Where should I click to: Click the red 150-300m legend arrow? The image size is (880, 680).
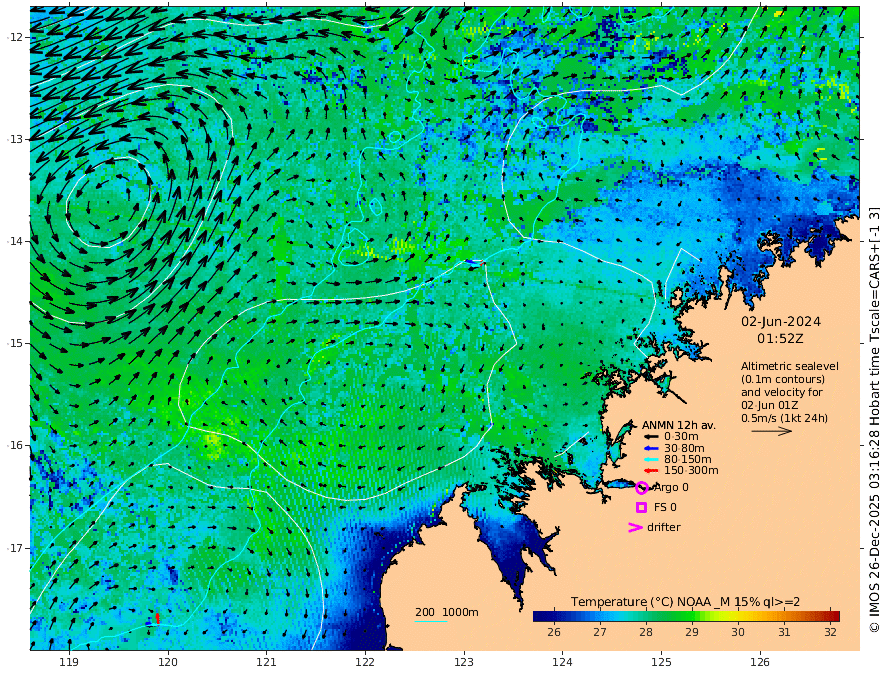click(x=650, y=471)
